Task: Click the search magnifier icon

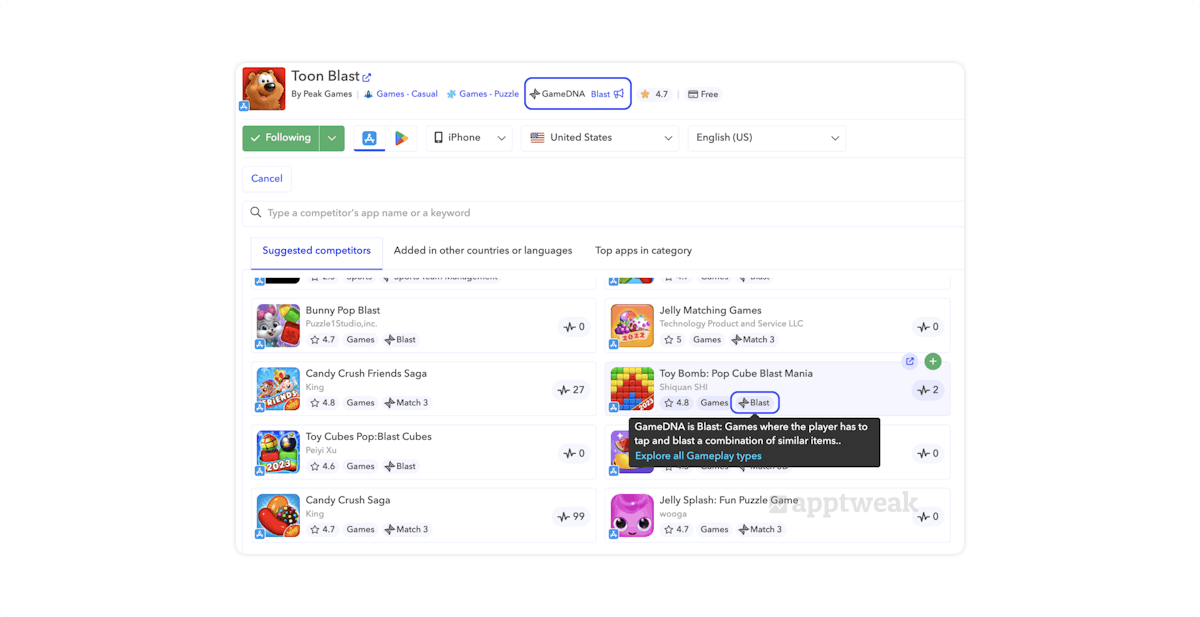Action: [x=256, y=212]
